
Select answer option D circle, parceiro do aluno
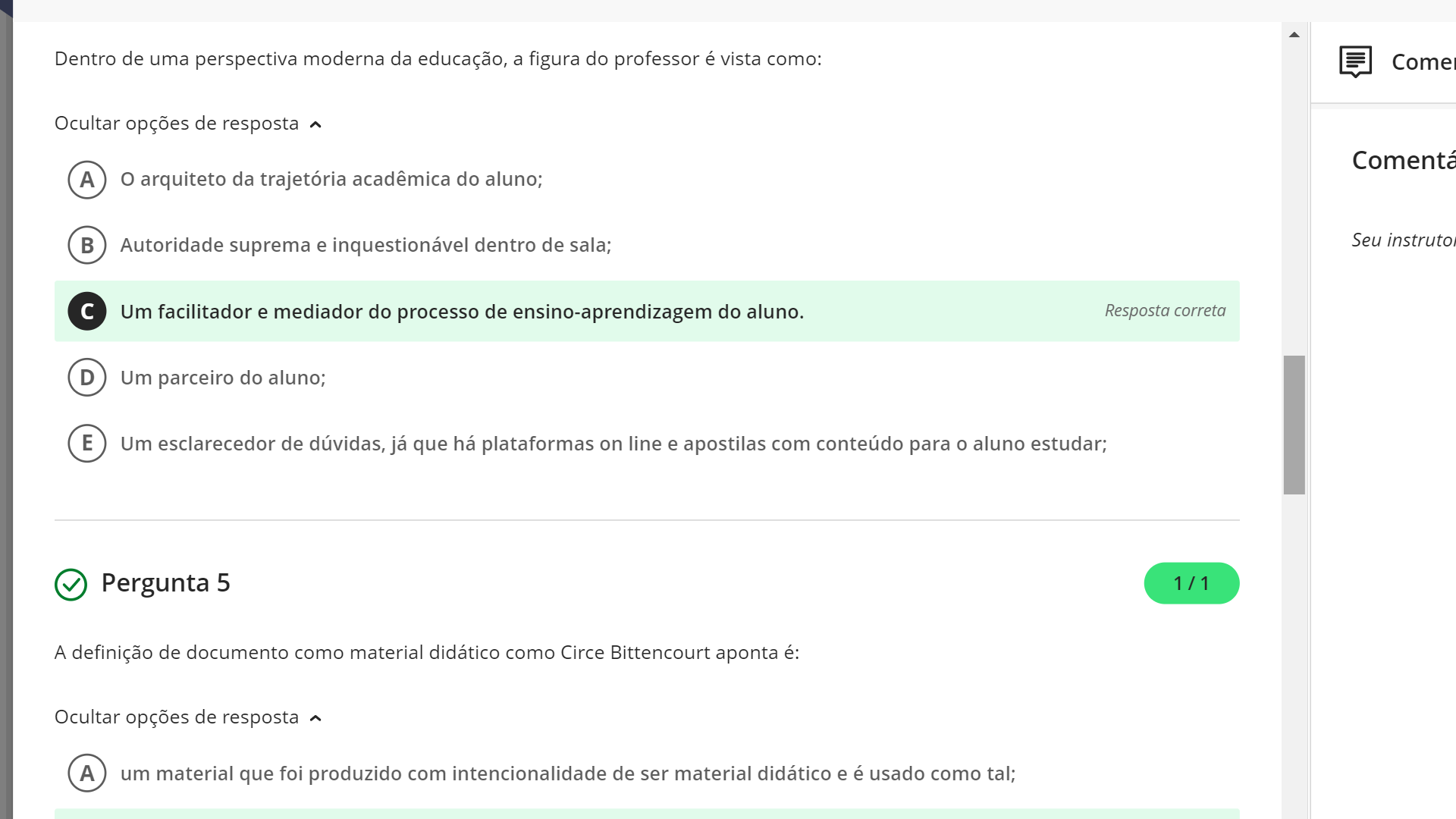click(87, 378)
